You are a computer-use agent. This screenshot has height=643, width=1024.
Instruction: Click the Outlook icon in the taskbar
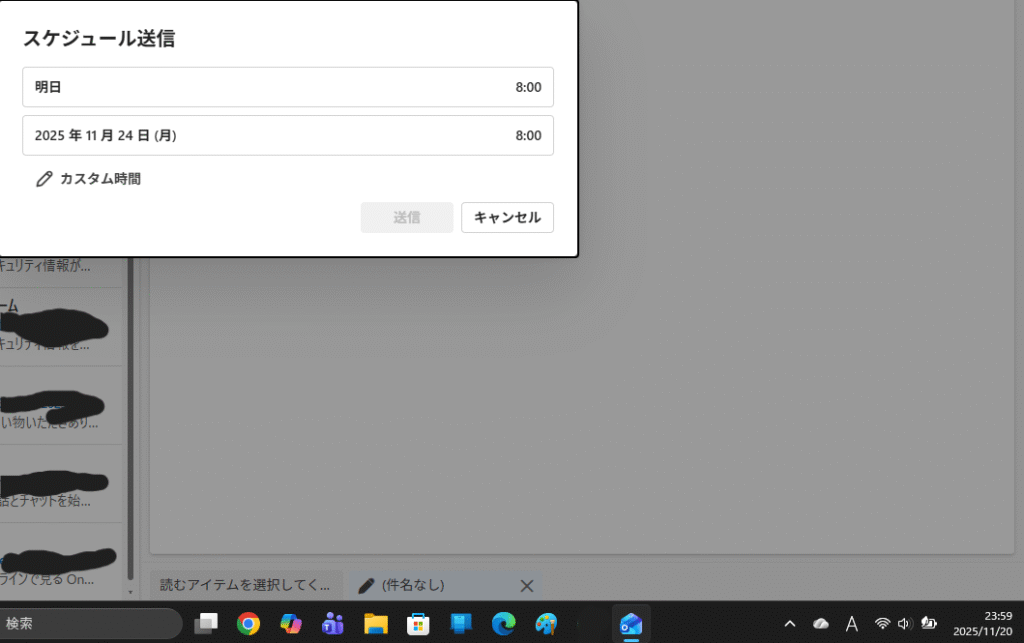(x=631, y=624)
